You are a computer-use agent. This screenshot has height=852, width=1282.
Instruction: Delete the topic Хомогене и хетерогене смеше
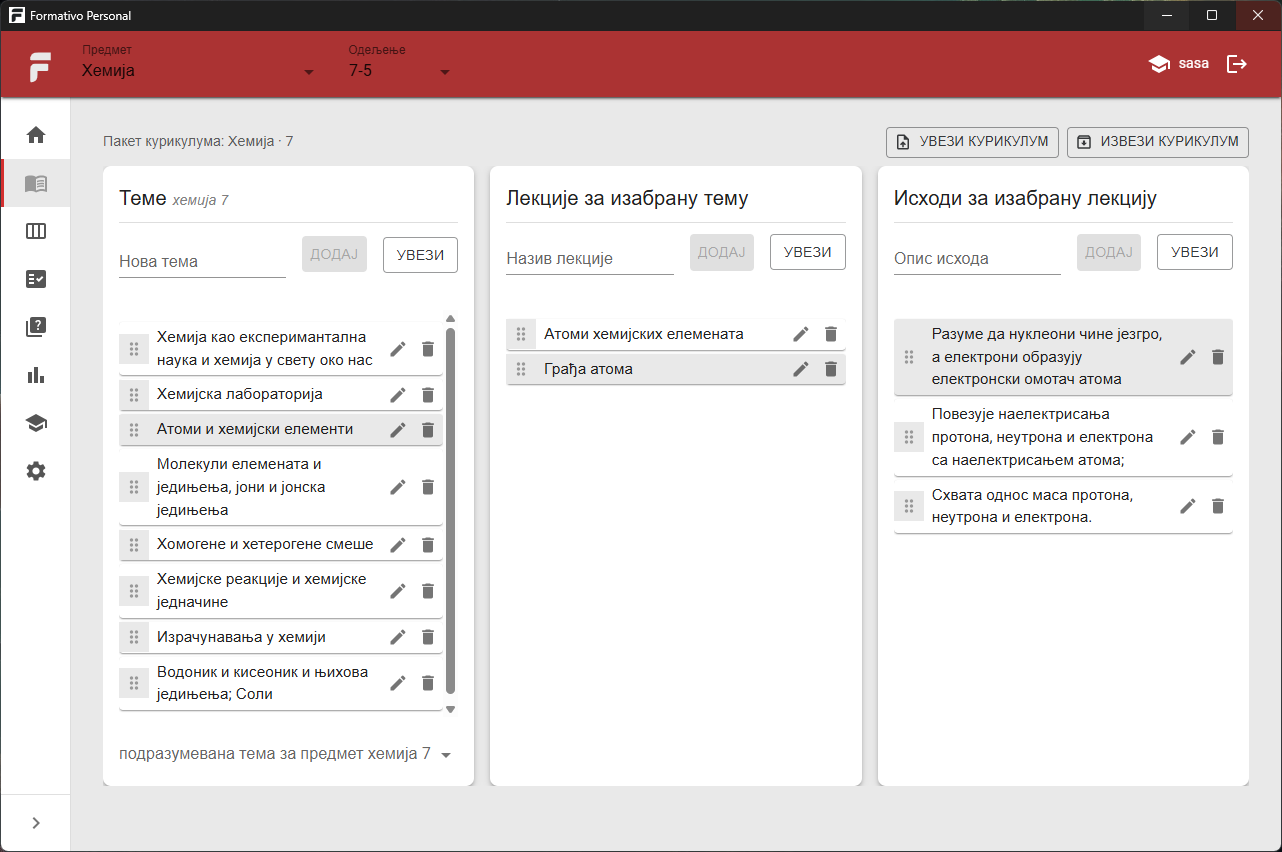coord(428,545)
